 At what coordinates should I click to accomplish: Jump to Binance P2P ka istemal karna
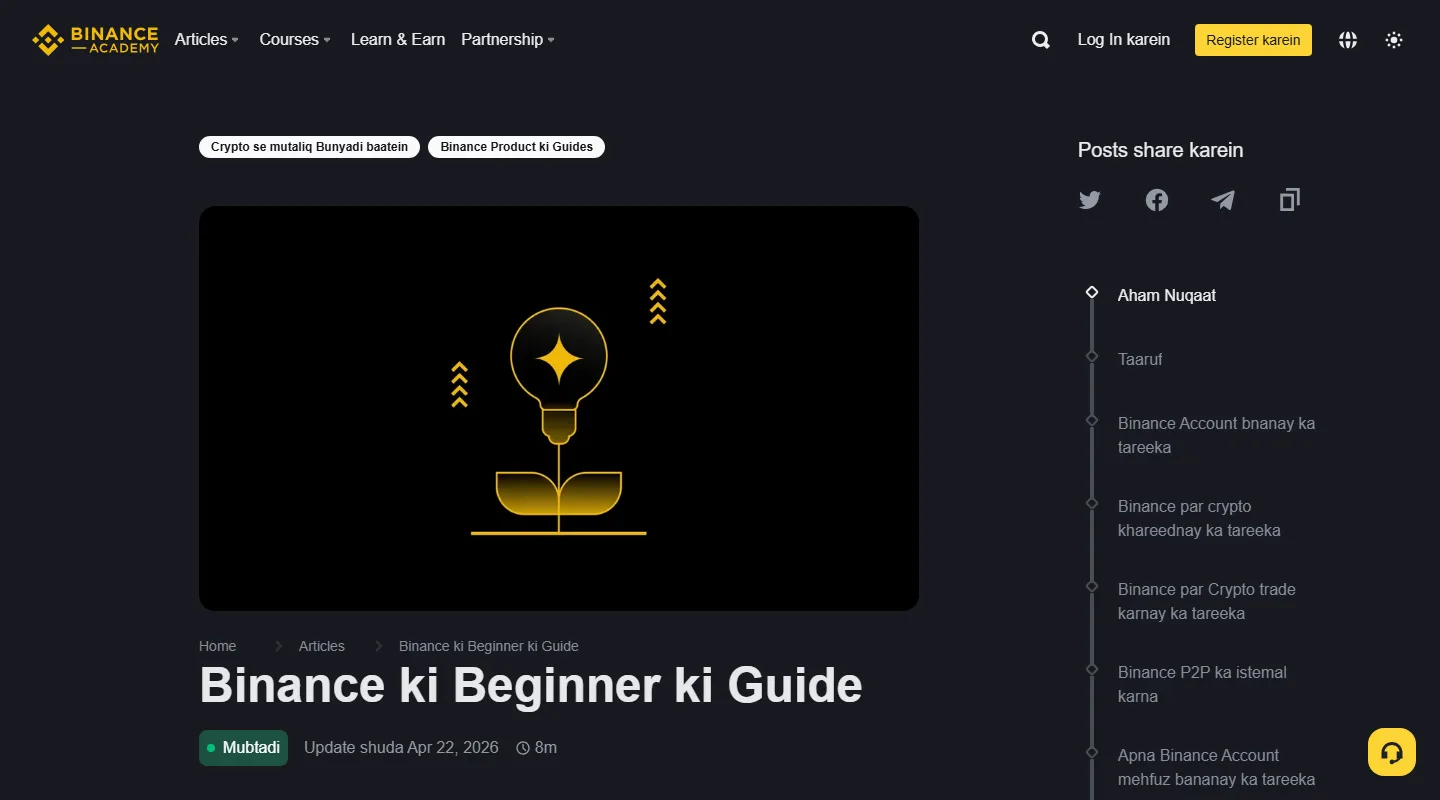1202,684
